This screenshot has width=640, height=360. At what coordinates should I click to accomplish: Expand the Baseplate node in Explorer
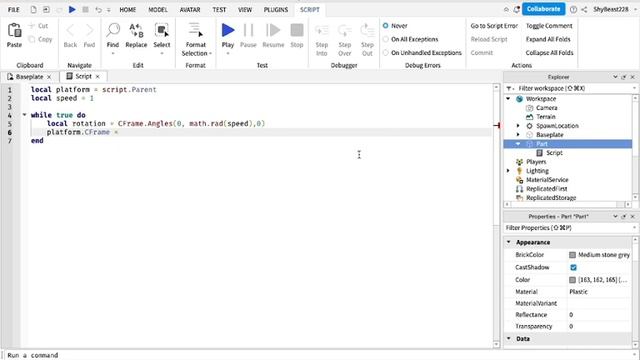tap(518, 135)
